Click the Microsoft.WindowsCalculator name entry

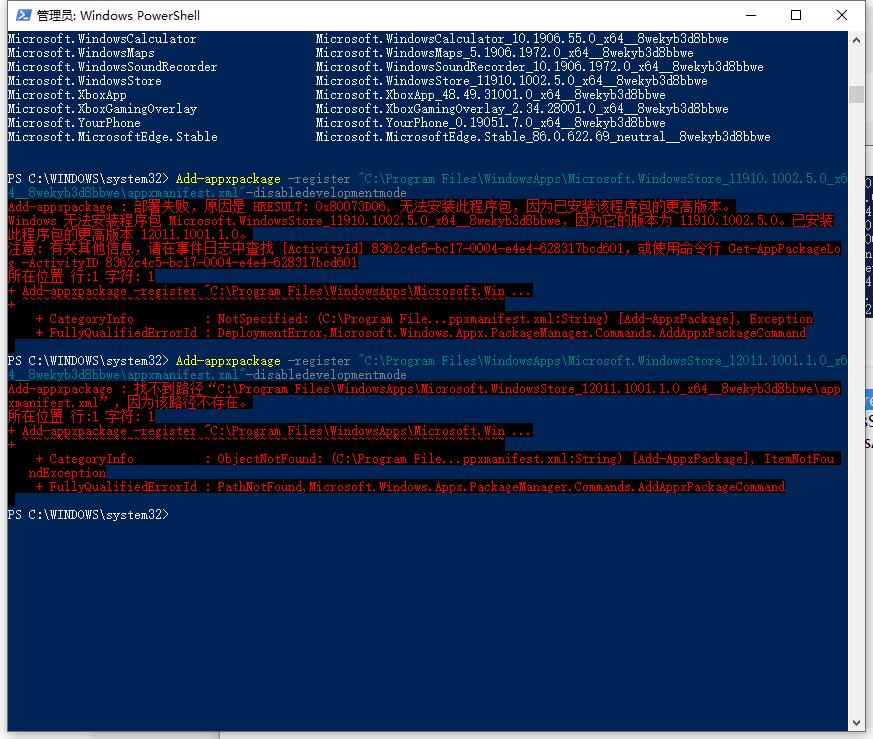102,38
